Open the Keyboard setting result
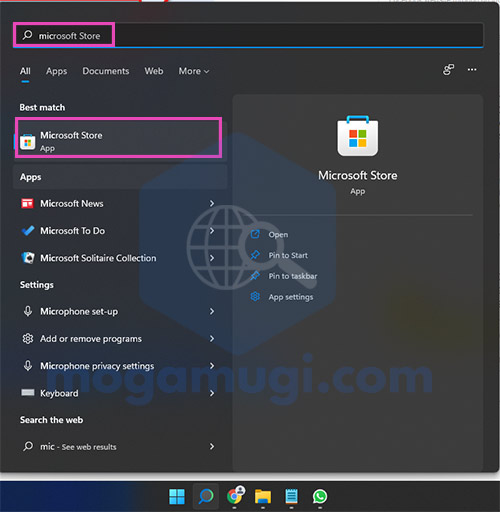 (x=120, y=393)
